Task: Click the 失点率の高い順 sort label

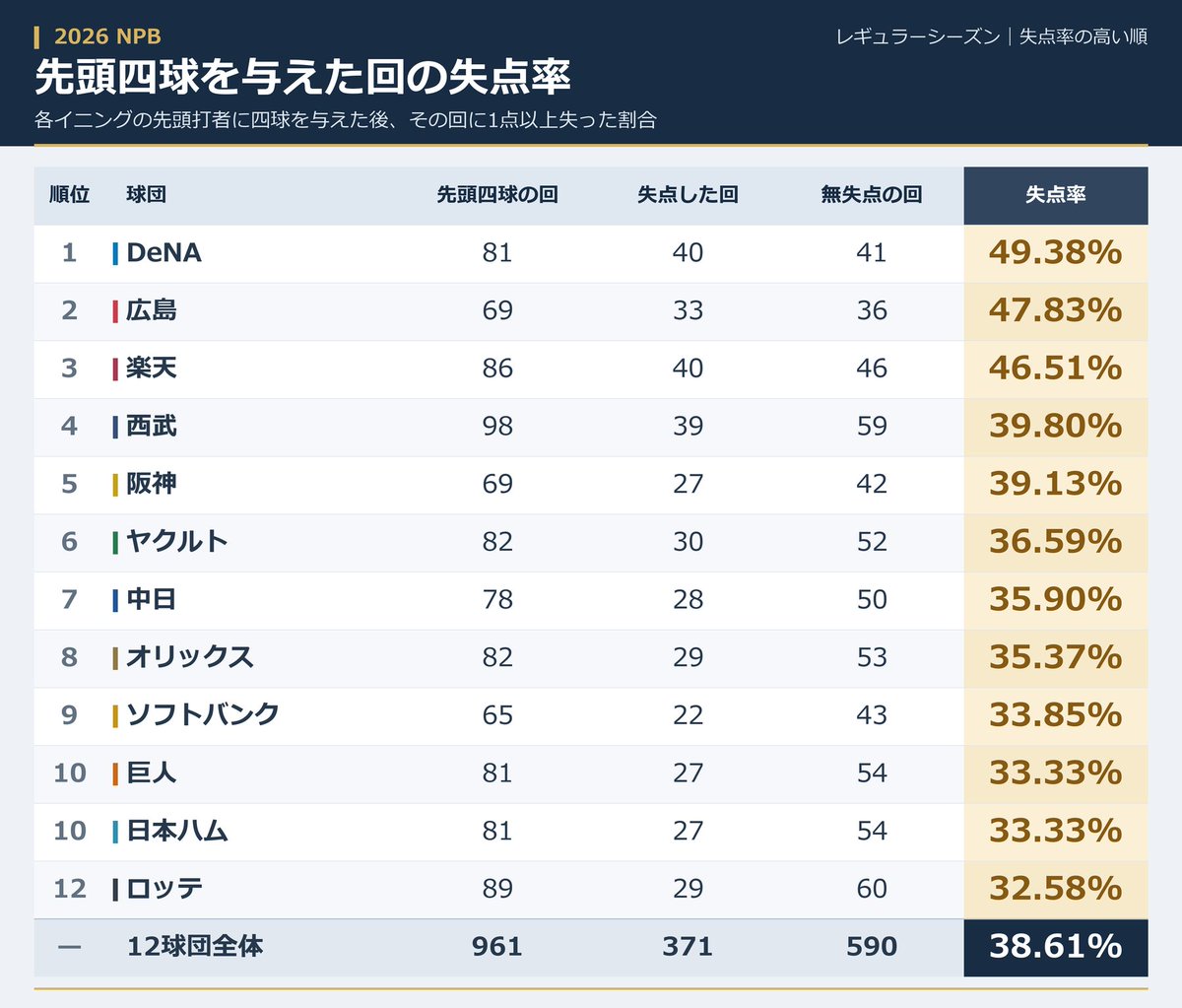Action: click(1083, 37)
